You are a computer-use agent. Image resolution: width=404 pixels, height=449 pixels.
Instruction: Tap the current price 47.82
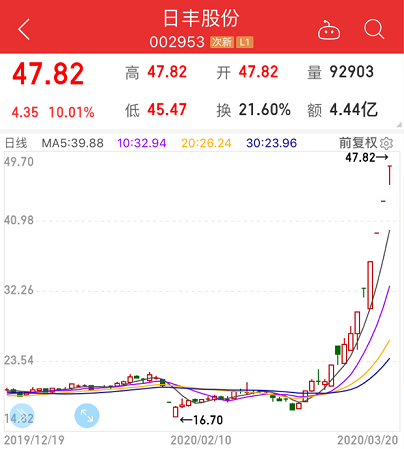(48, 74)
